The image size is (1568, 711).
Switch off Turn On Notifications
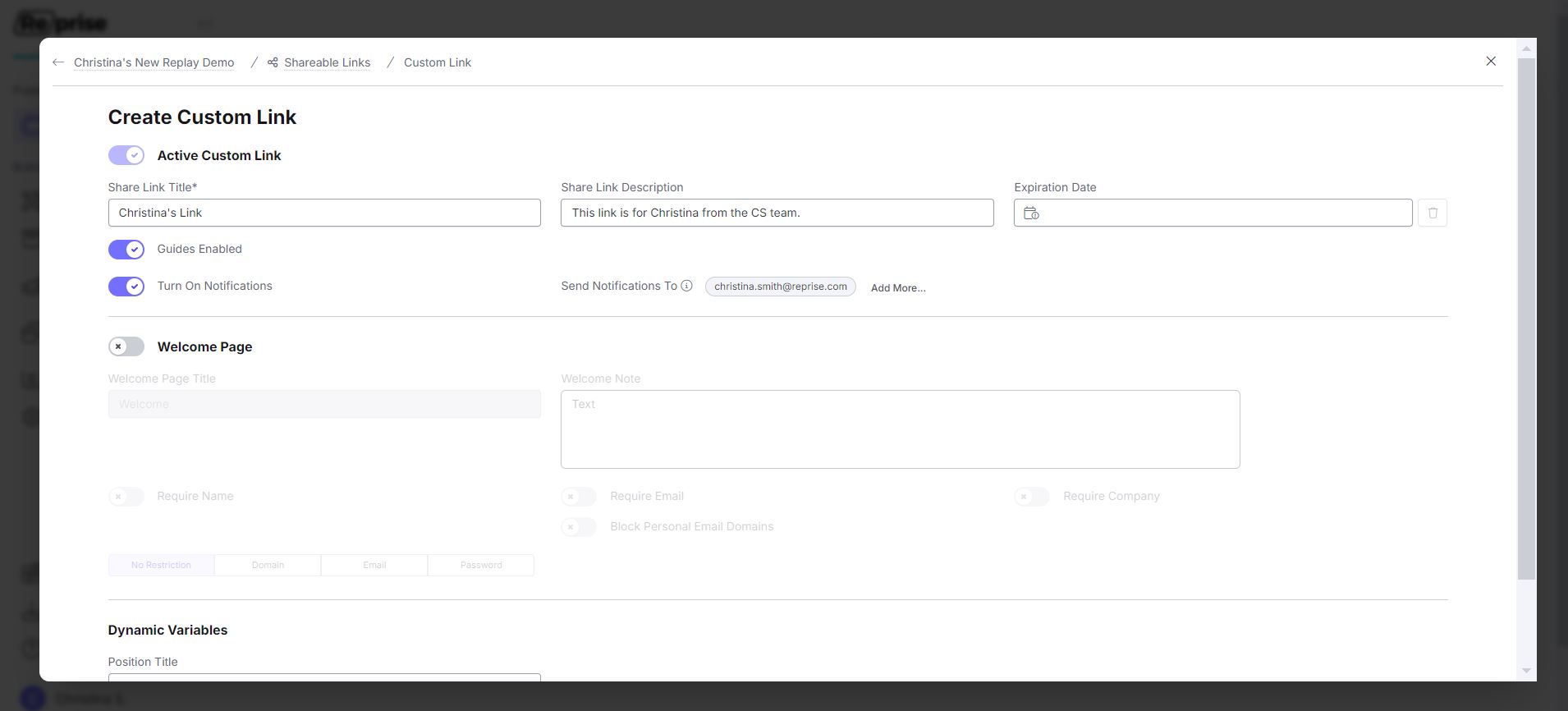(x=126, y=286)
